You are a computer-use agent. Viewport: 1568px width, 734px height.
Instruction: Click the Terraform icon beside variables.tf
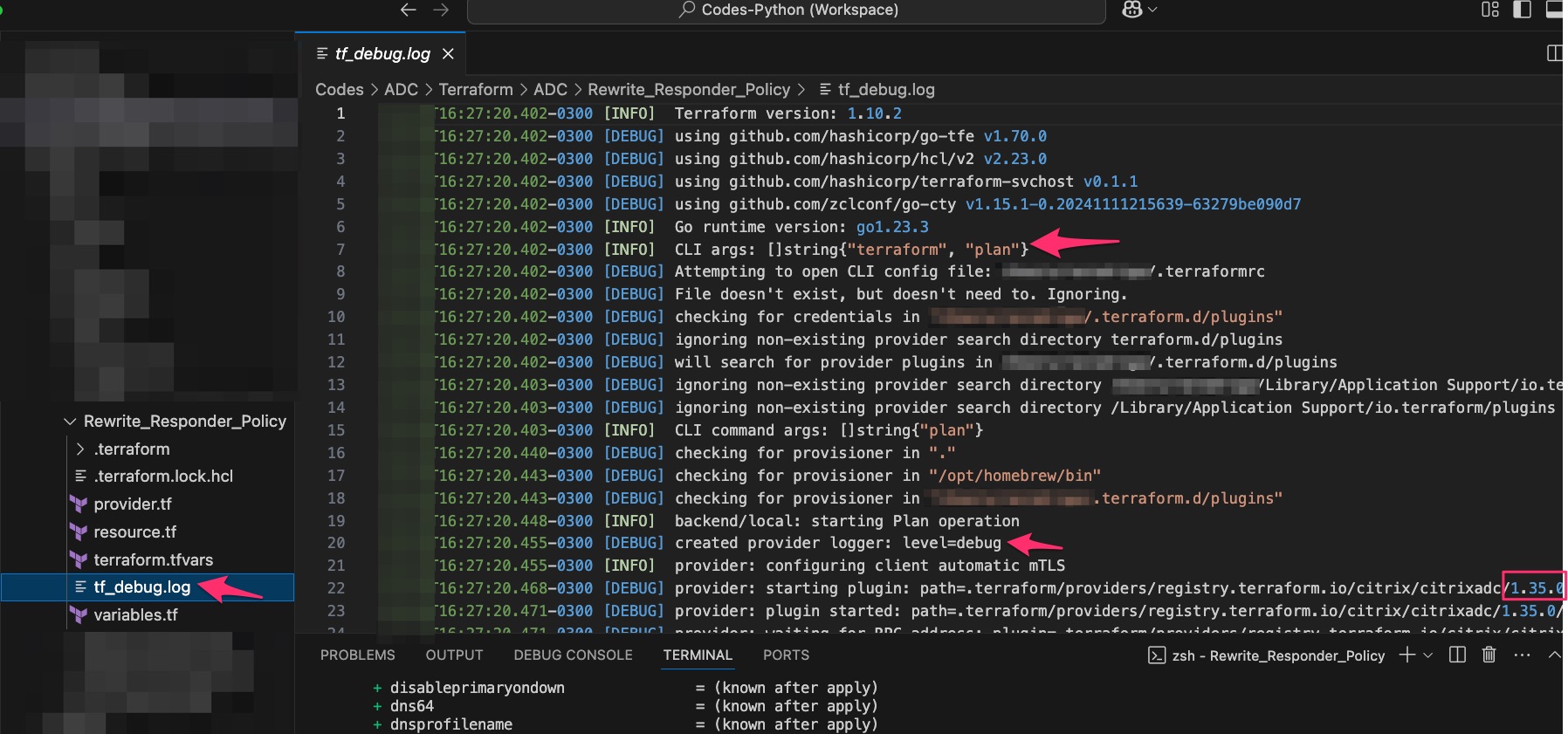pos(79,615)
